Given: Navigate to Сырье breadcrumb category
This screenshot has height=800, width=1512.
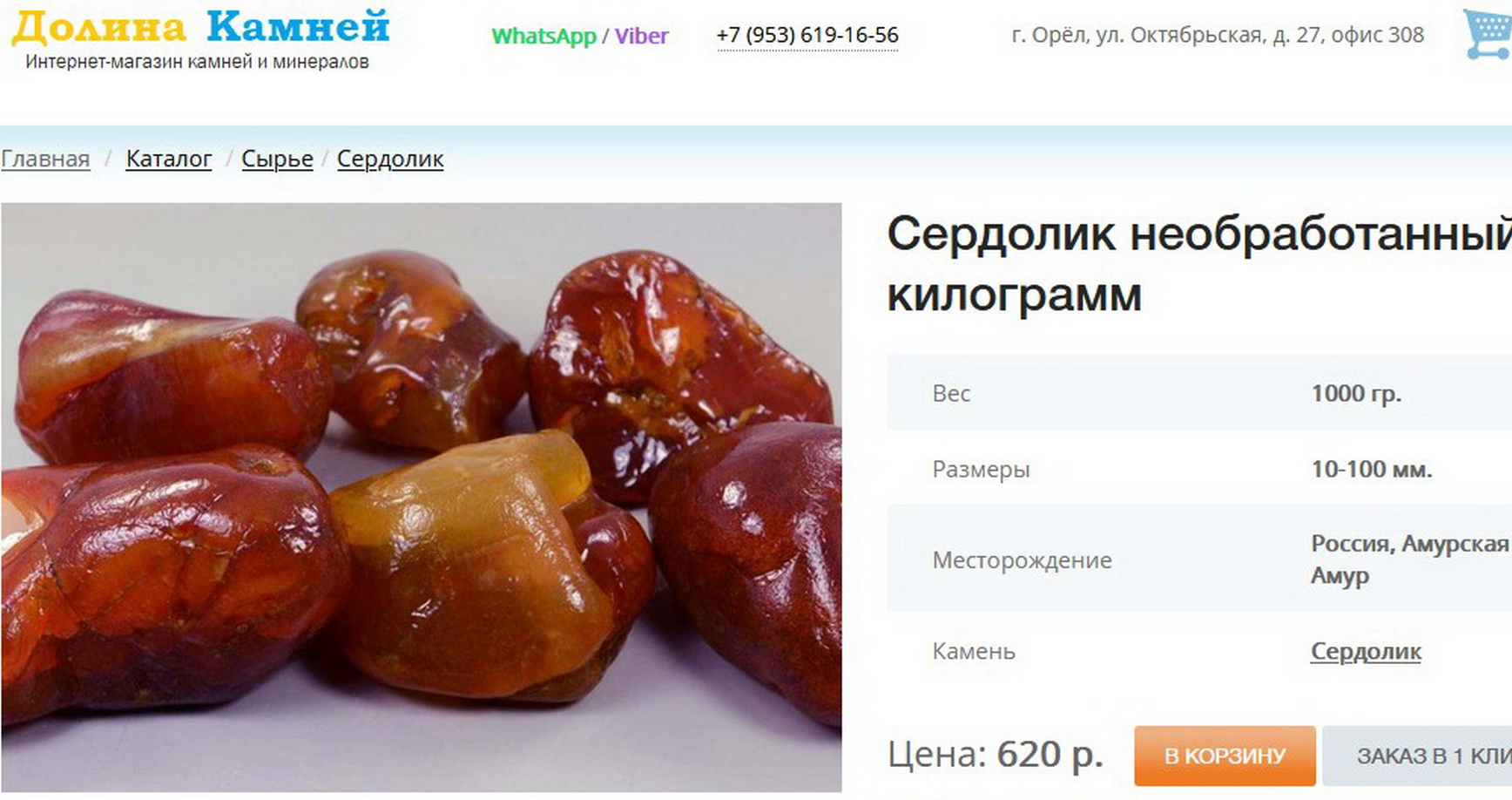Looking at the screenshot, I should coord(277,159).
